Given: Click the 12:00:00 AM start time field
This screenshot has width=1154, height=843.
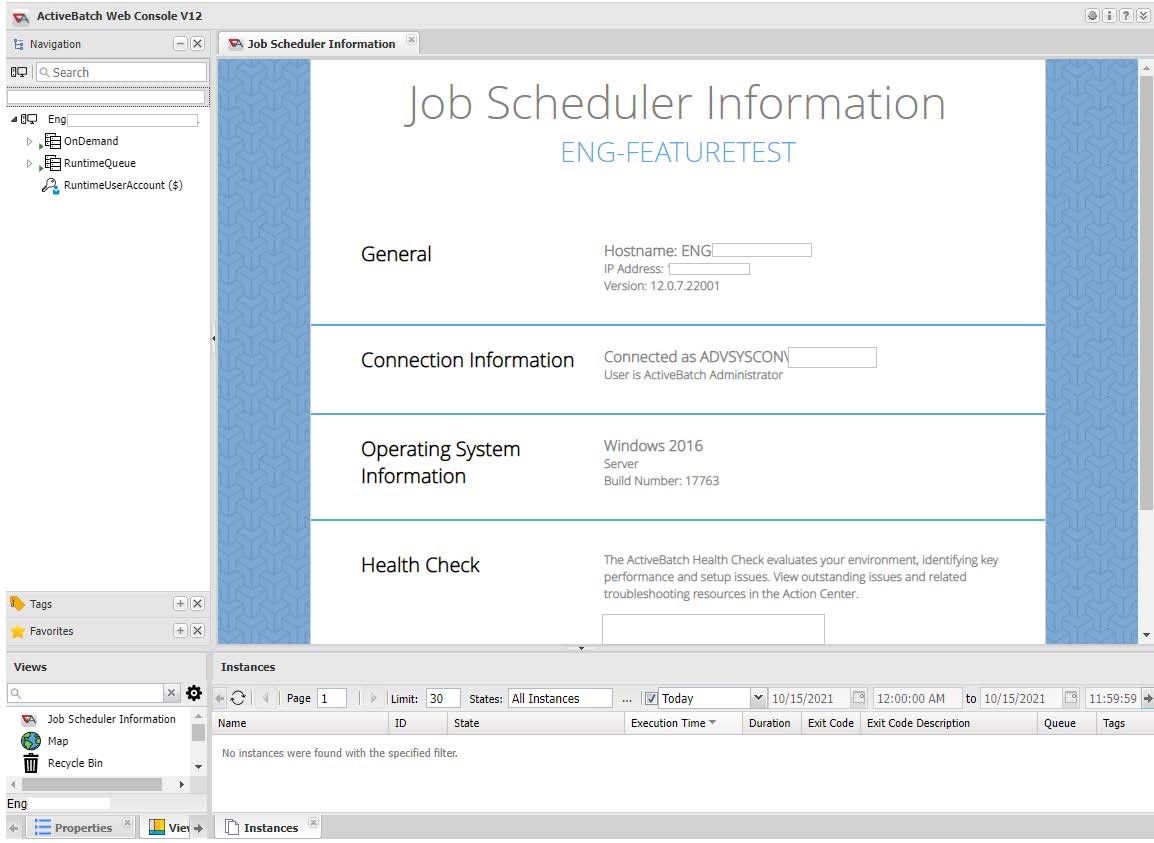Looking at the screenshot, I should tap(917, 698).
